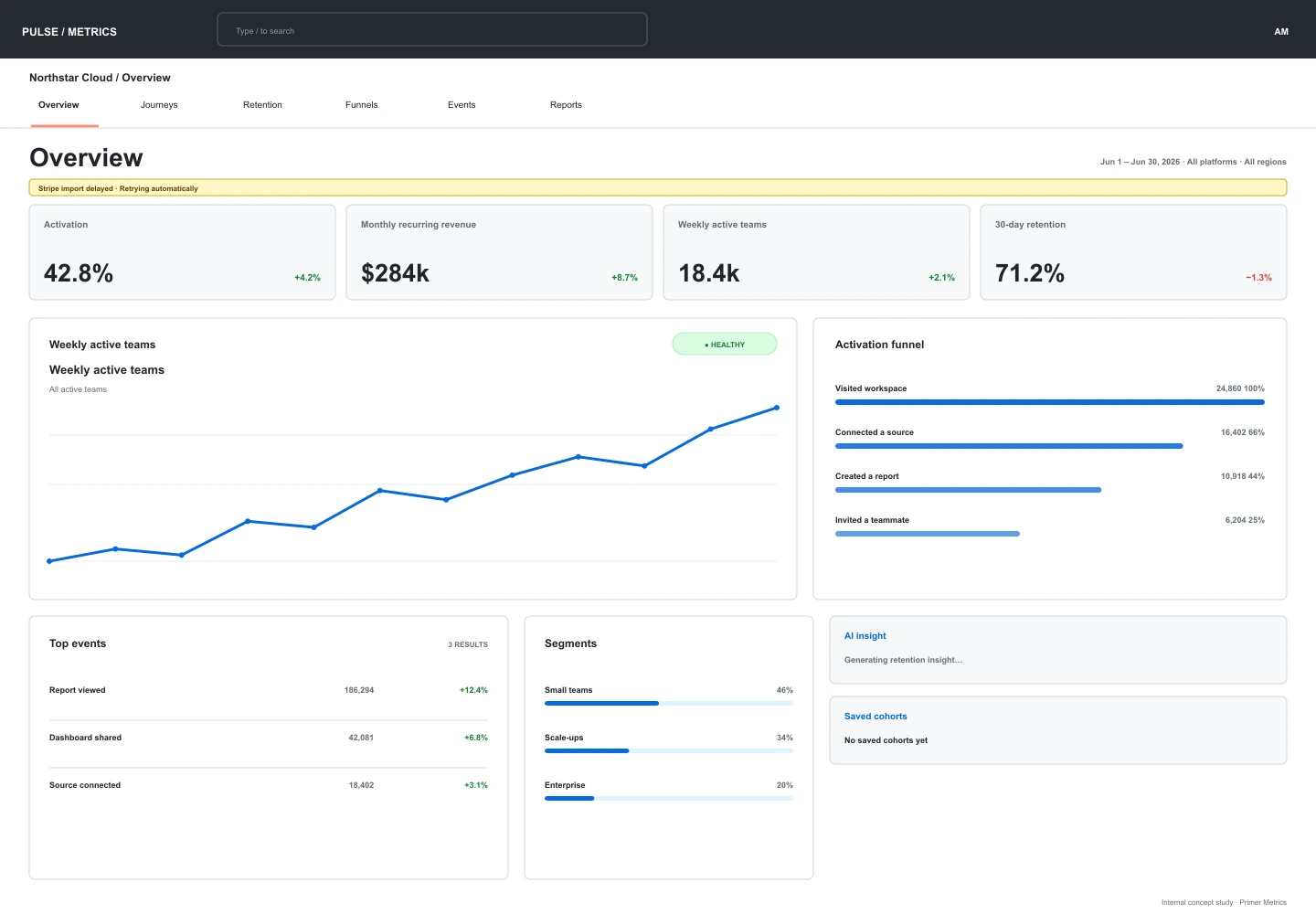This screenshot has width=1316, height=914.
Task: Click the 16,402 66% funnel value
Action: coord(1243,432)
